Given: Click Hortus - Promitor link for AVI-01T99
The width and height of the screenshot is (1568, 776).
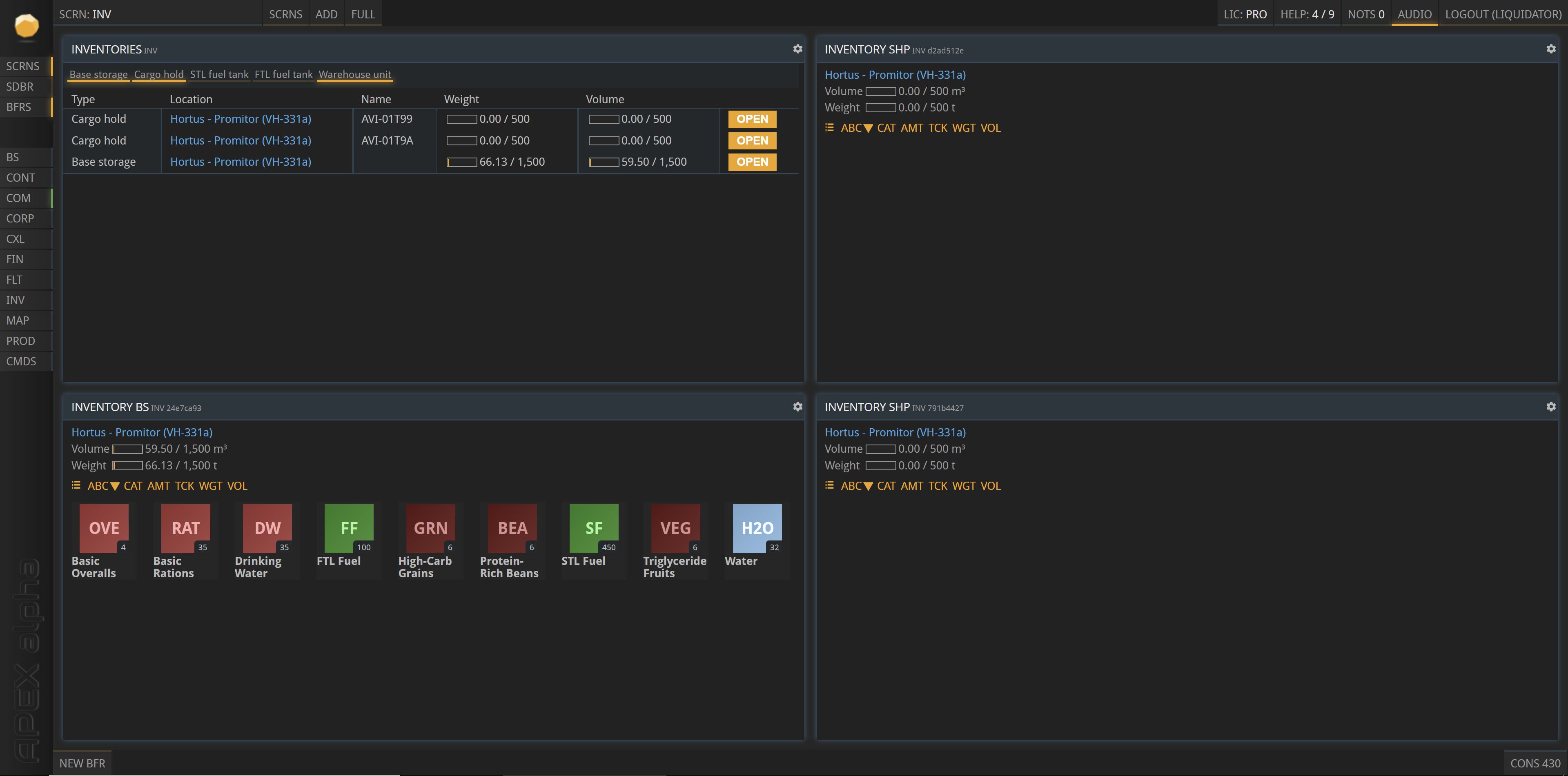Looking at the screenshot, I should pyautogui.click(x=241, y=119).
